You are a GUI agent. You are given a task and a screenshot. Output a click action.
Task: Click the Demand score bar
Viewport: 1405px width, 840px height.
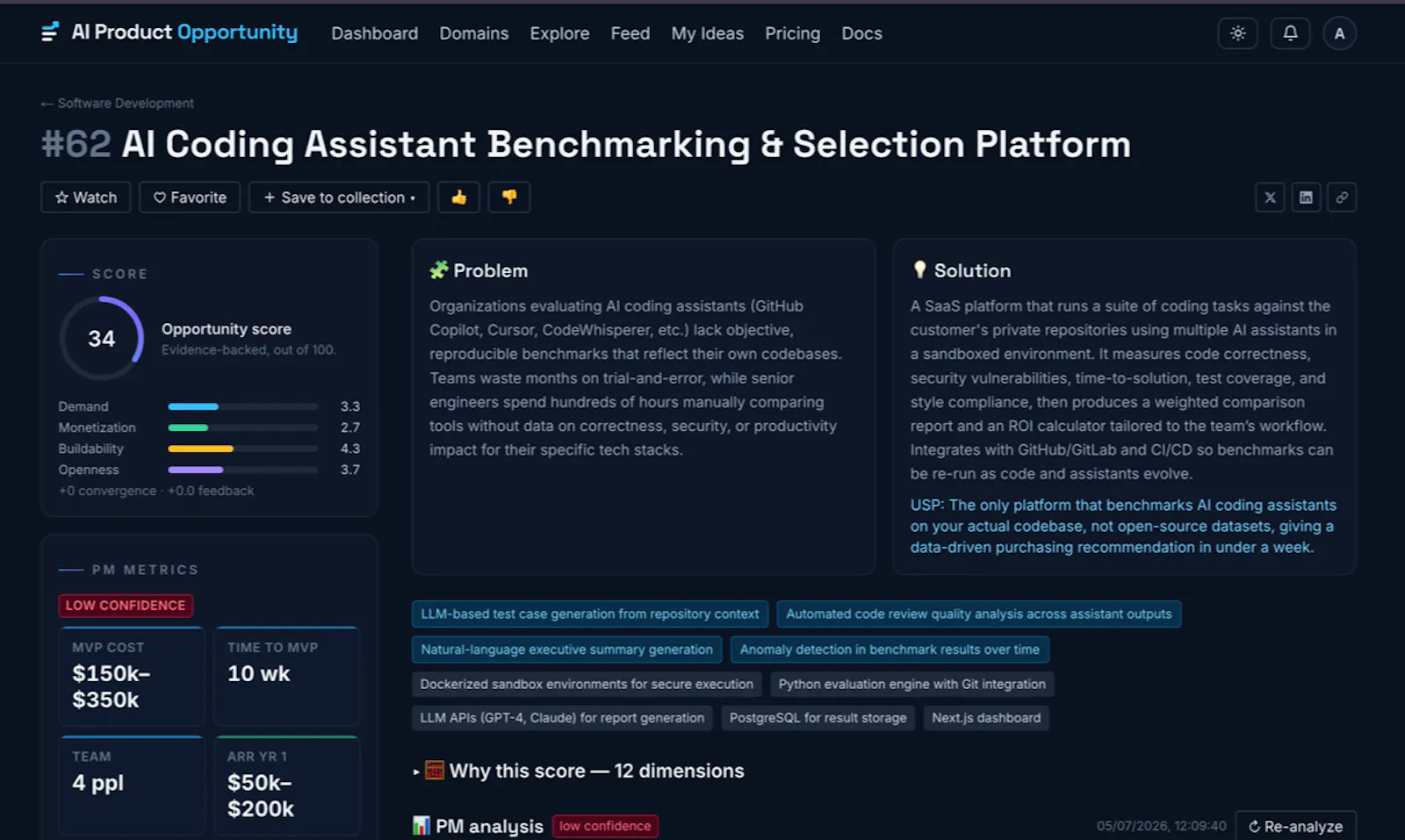pyautogui.click(x=242, y=406)
